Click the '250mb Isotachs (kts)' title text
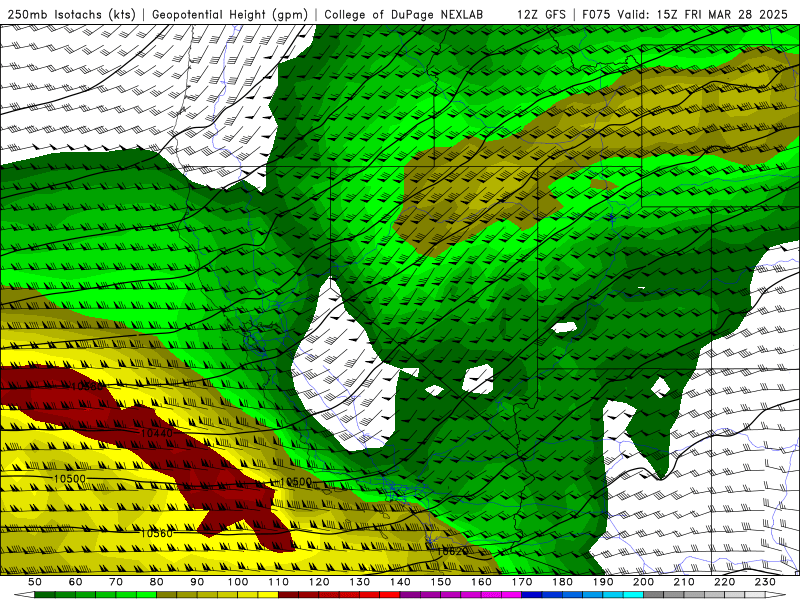800x600 pixels. pyautogui.click(x=71, y=14)
